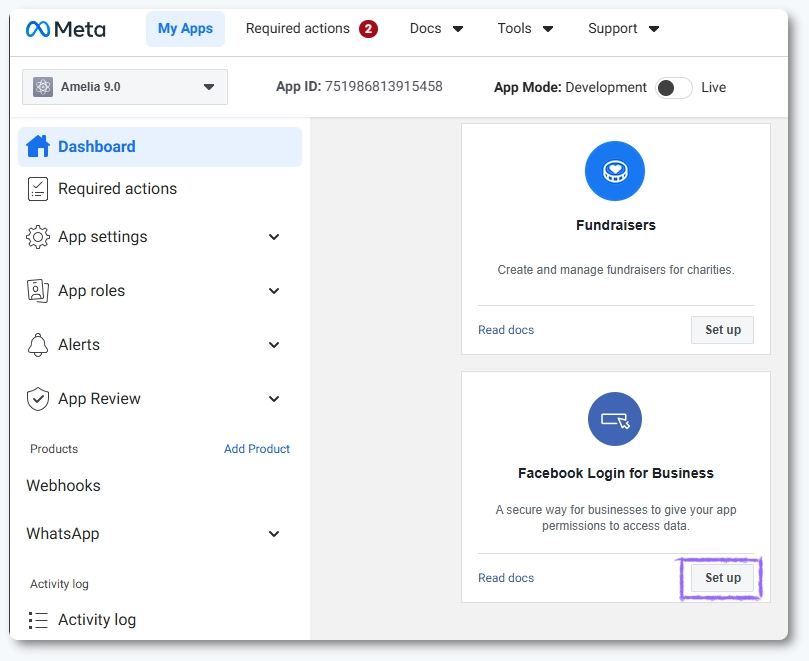Click the App Review shield icon
Screen dimensions: 809x661
[37, 399]
